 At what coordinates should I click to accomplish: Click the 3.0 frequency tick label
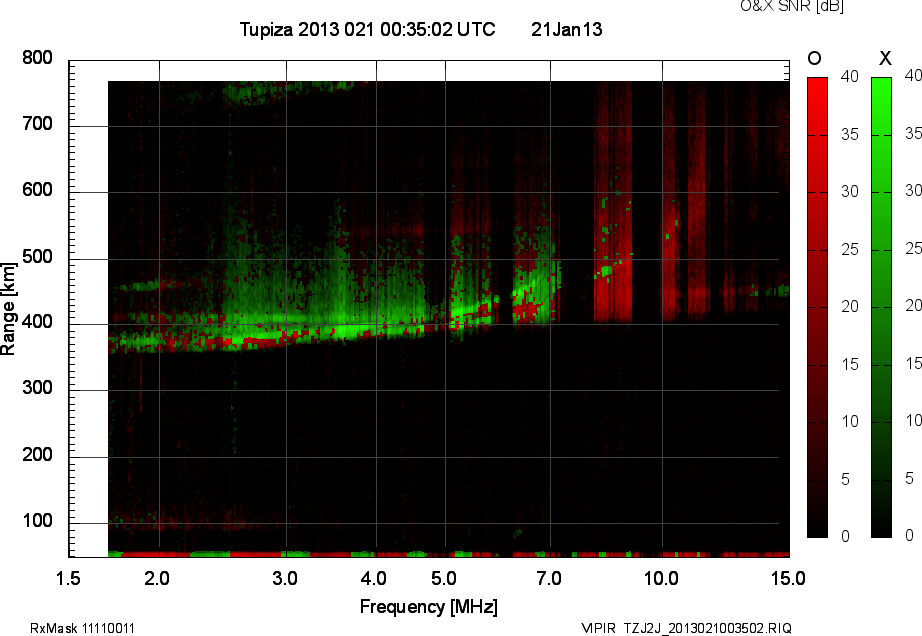click(x=285, y=578)
